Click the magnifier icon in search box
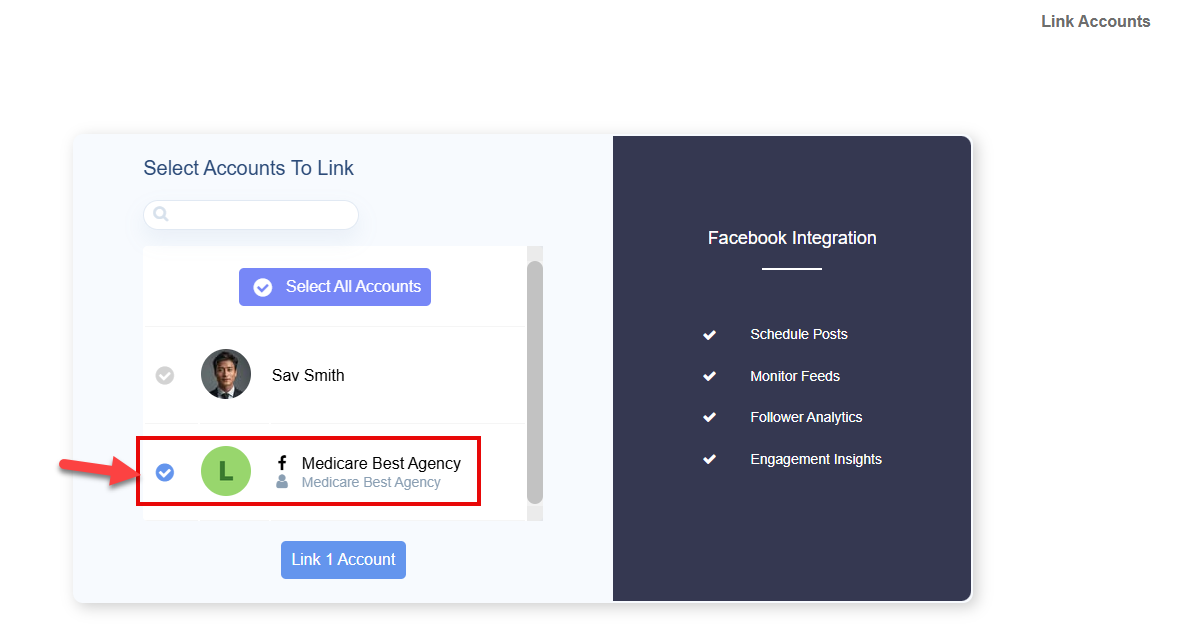Screen dimensions: 1177x626 [161, 214]
